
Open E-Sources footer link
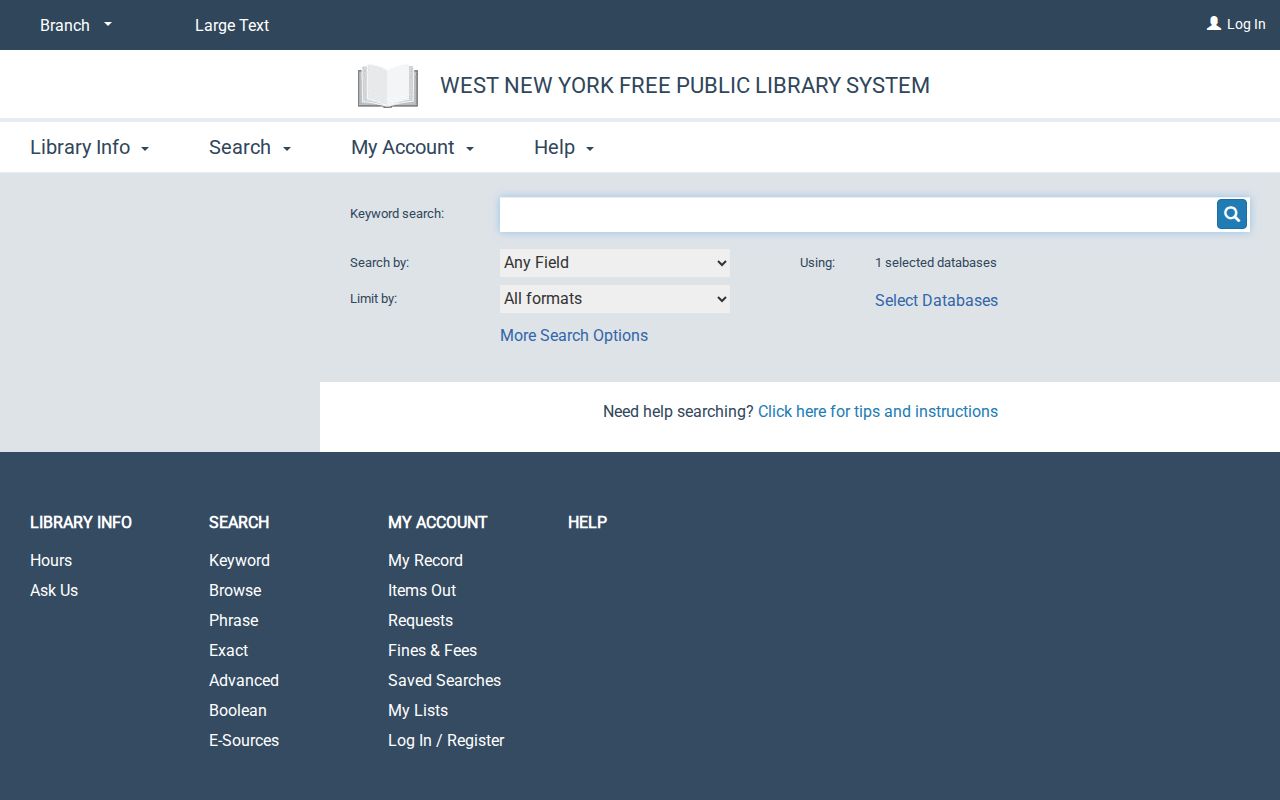244,740
